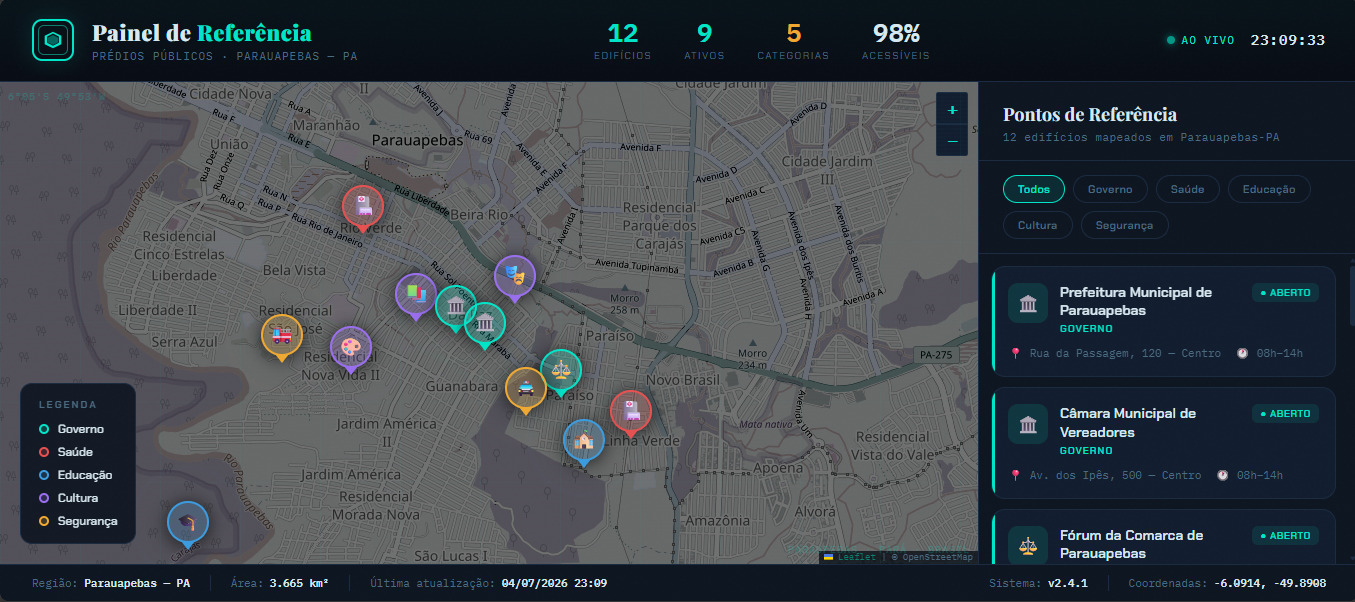Click the scales of justice marker
Screen dimensions: 1355x602
(x=561, y=371)
